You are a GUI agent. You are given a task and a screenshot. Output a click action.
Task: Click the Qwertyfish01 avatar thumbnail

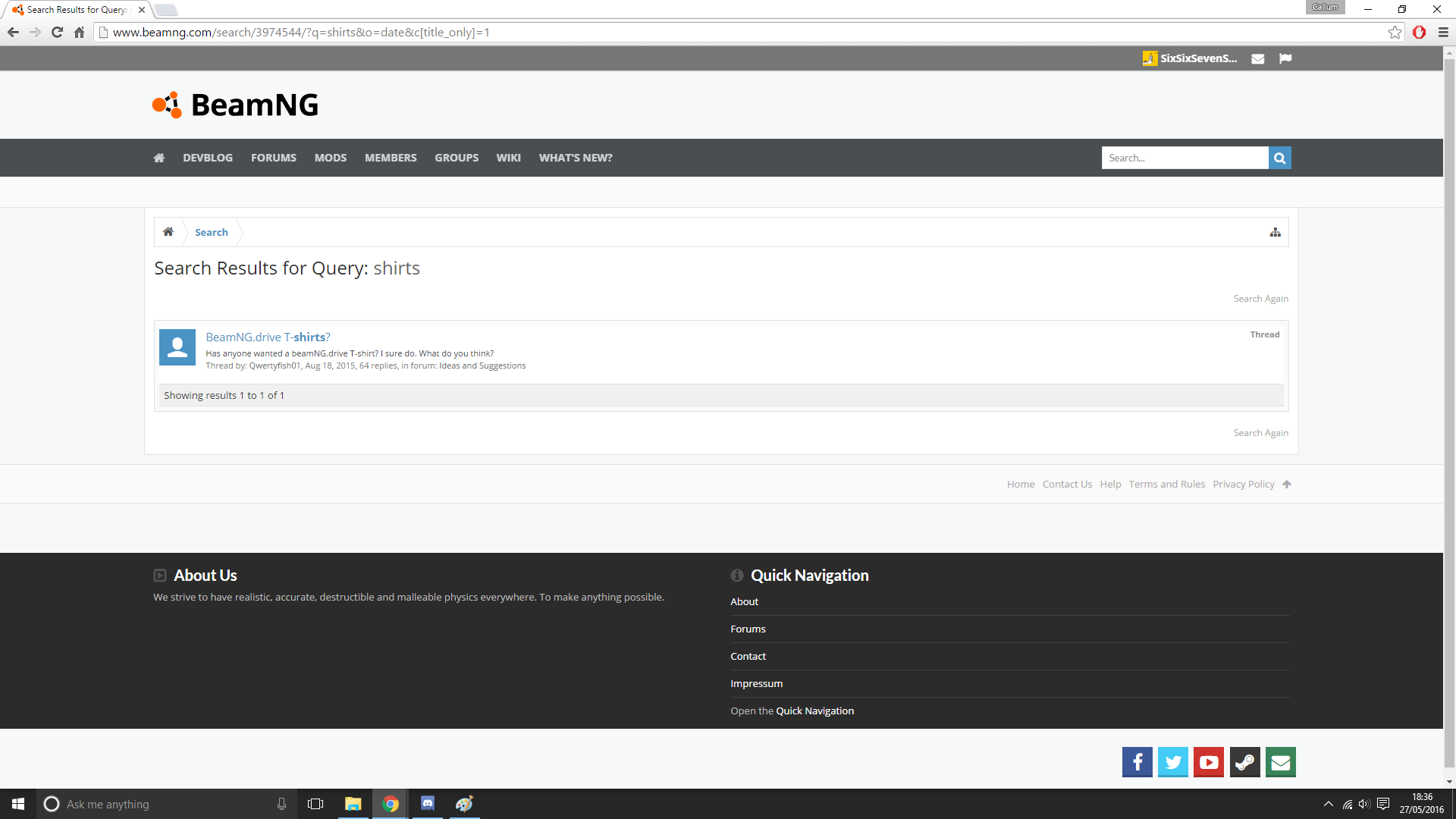coord(177,347)
